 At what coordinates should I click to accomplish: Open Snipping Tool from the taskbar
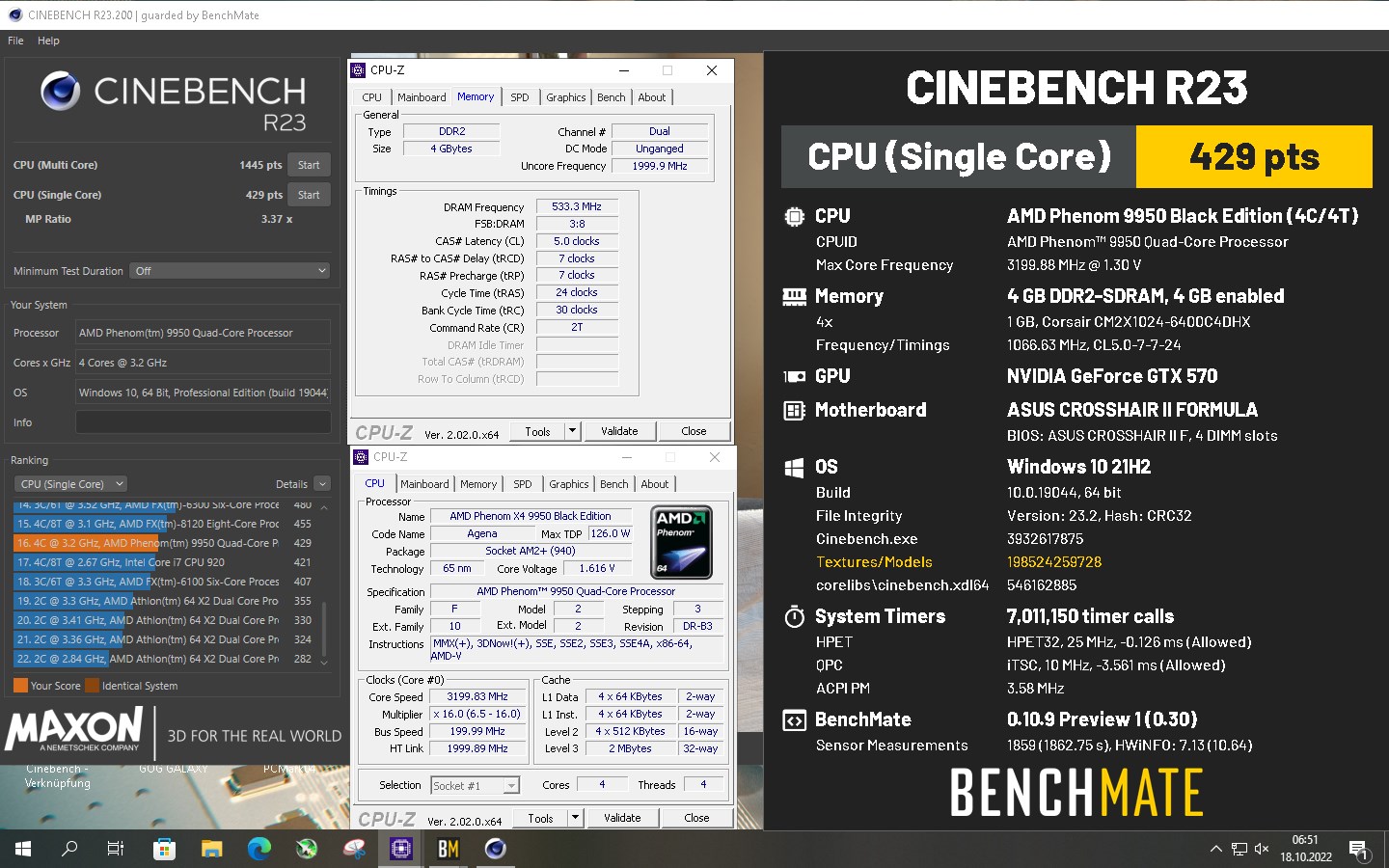[354, 849]
